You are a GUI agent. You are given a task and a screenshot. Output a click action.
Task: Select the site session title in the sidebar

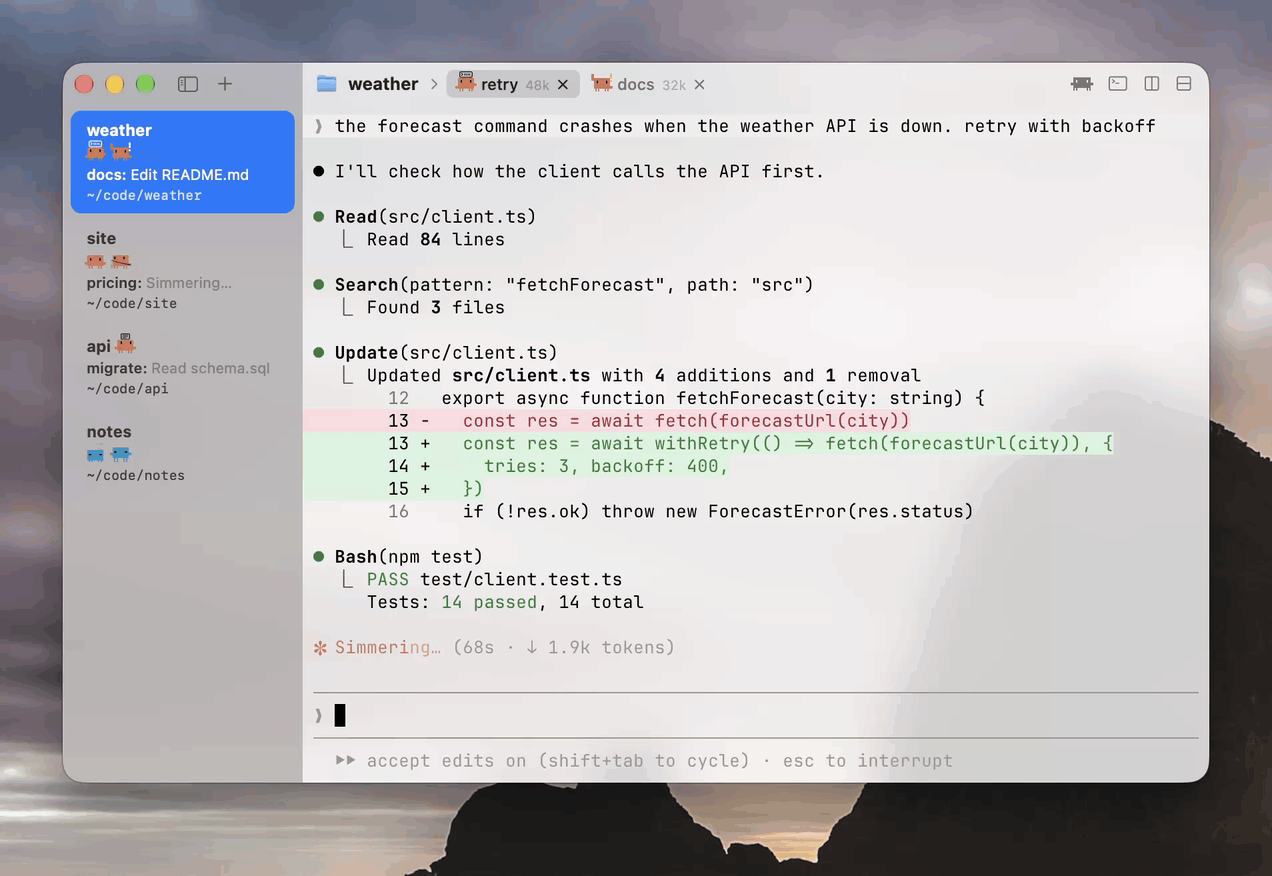101,238
